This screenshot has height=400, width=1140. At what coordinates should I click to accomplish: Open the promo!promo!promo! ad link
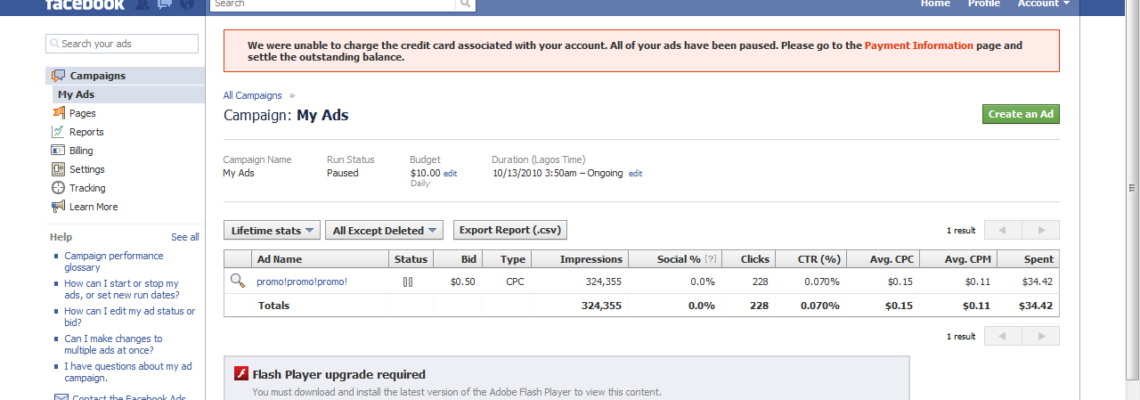pos(302,282)
